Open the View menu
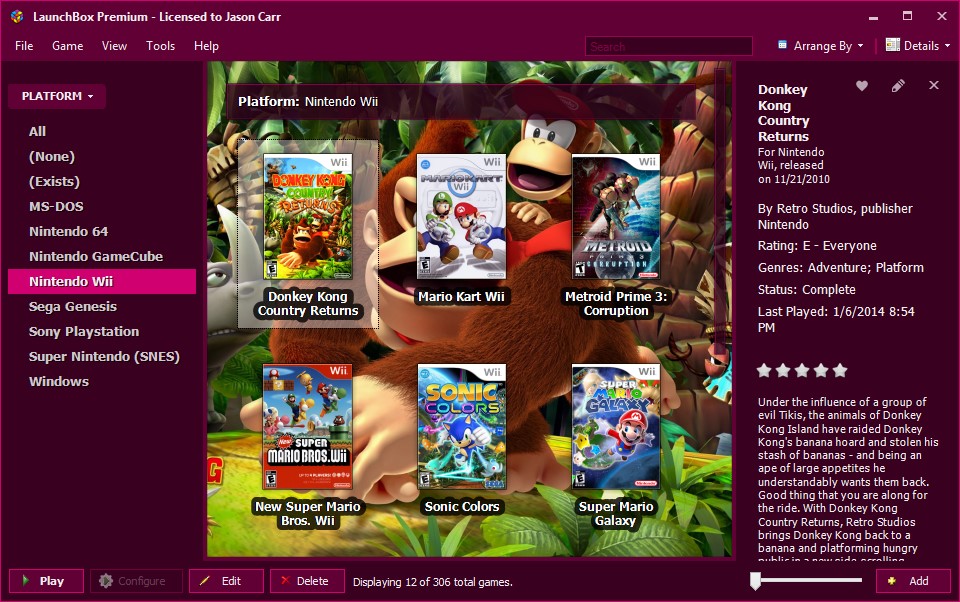The image size is (960, 602). (115, 46)
